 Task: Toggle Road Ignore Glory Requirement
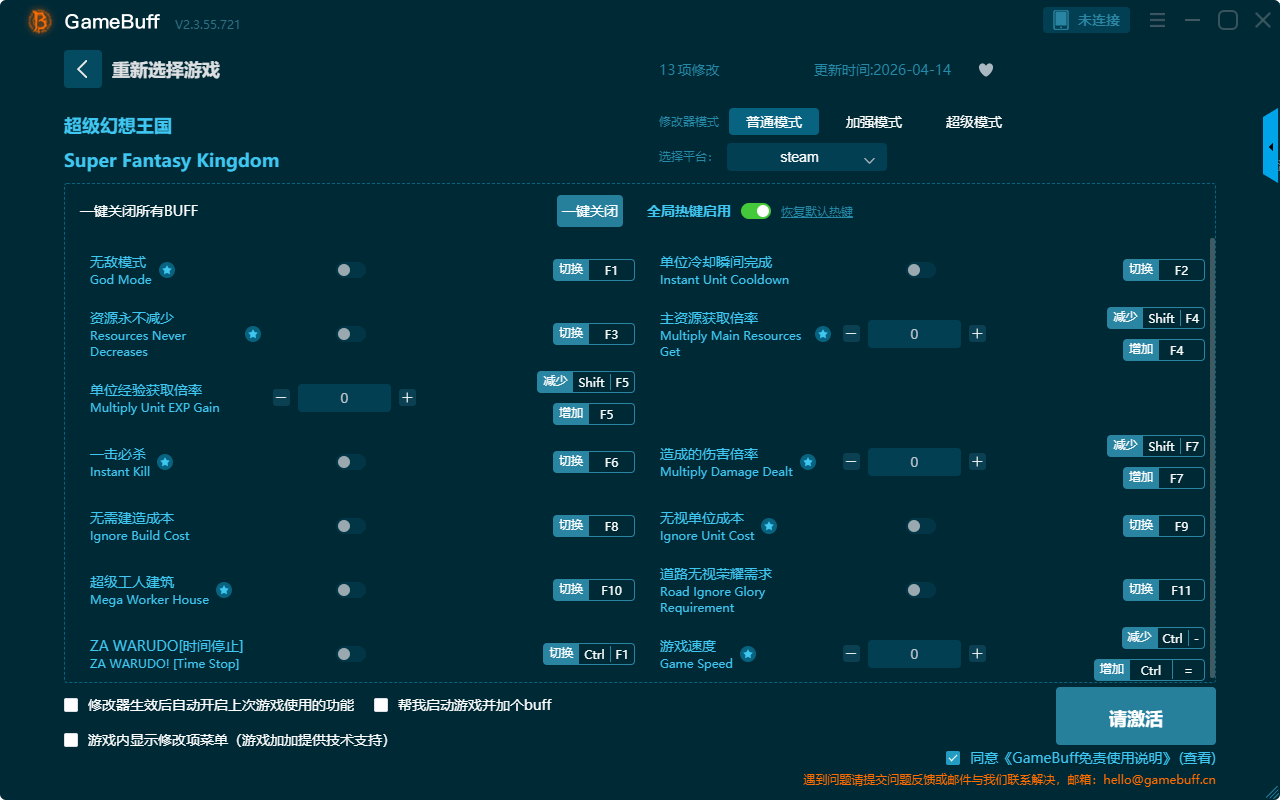(x=921, y=590)
